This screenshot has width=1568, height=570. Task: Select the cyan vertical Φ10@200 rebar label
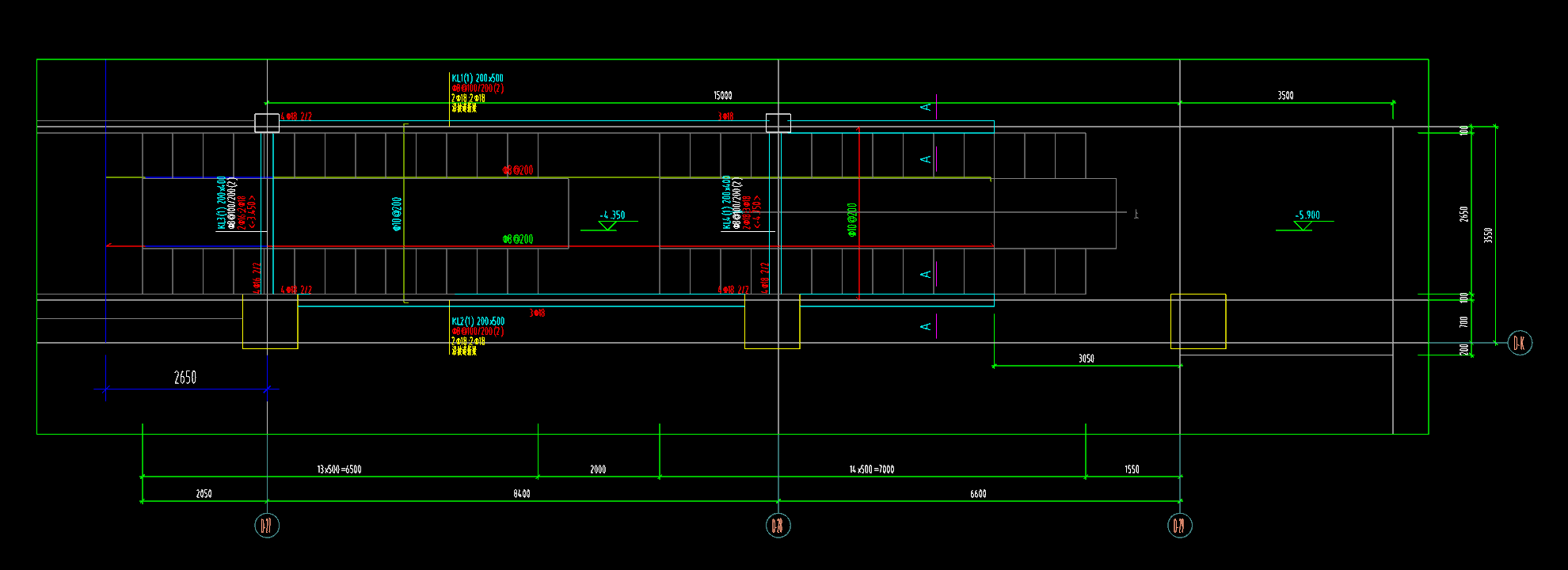[x=397, y=214]
